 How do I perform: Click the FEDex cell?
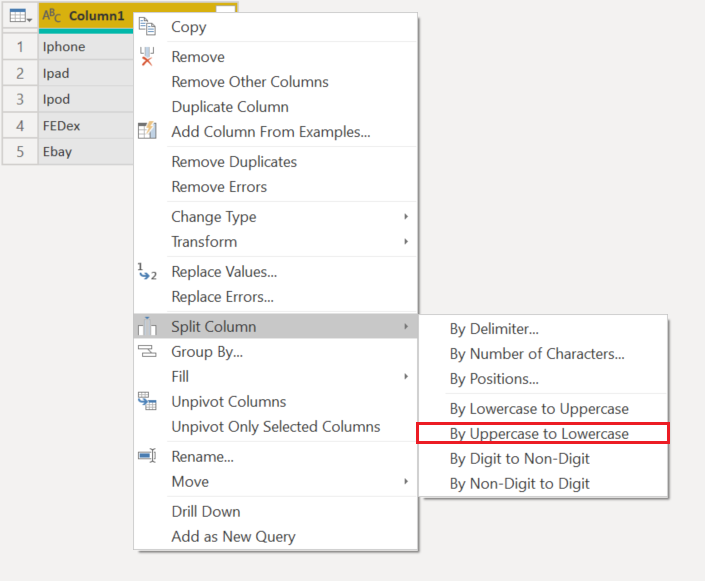tap(86, 125)
